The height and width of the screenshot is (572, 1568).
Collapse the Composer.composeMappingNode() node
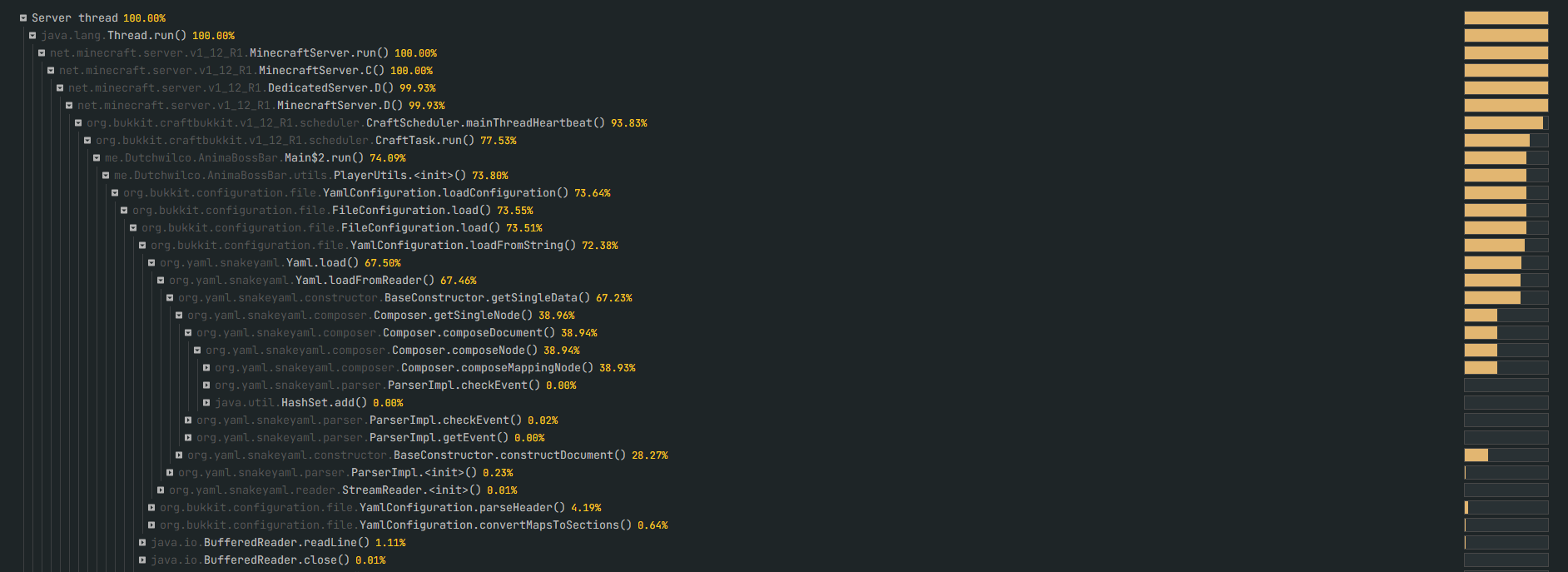(x=206, y=367)
